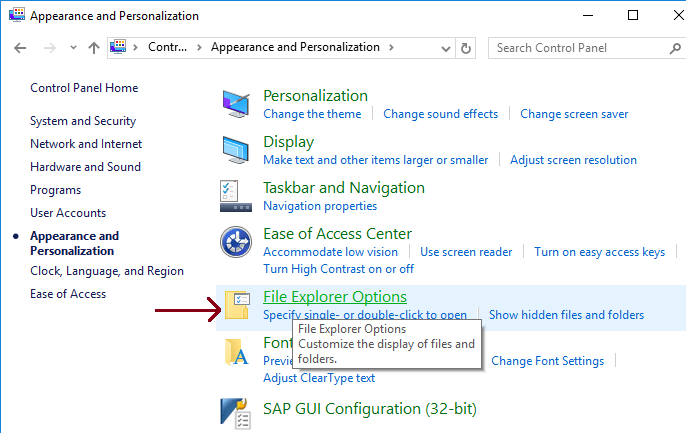The height and width of the screenshot is (434, 687).
Task: Expand chevron after Appearance and Personalization breadcrumb
Action: [x=391, y=47]
